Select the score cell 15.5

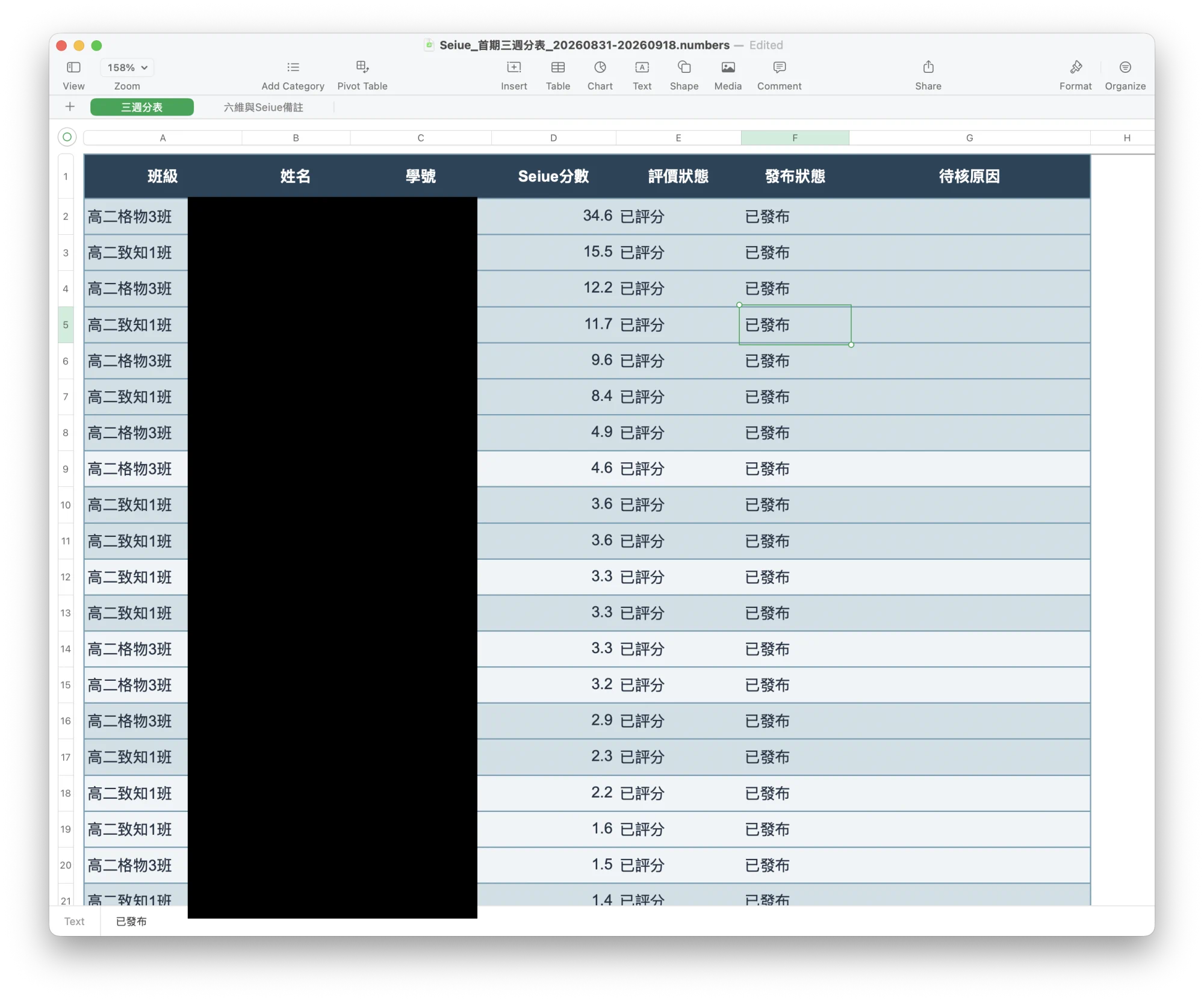pos(554,252)
